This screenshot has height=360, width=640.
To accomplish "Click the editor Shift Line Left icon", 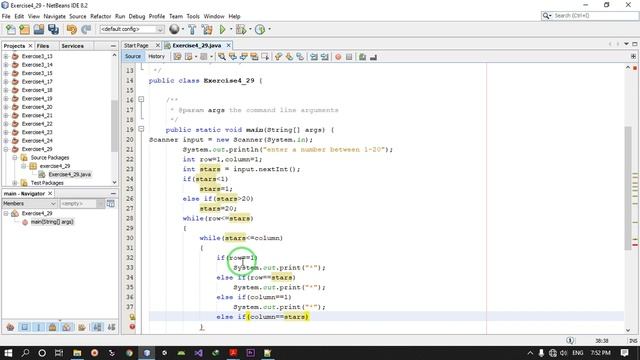I will click(313, 57).
